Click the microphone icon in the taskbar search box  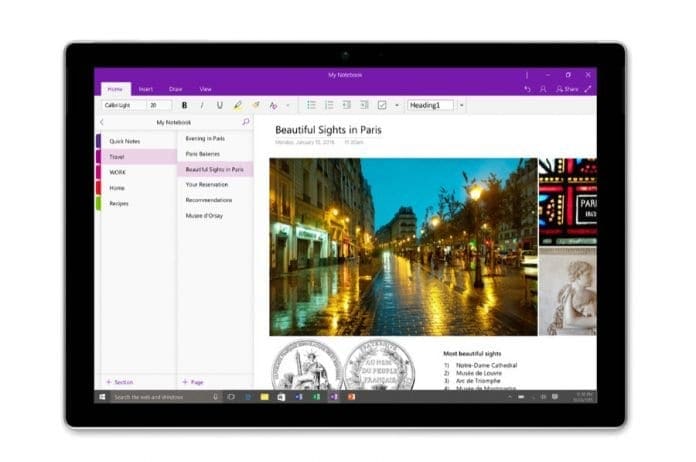[215, 397]
